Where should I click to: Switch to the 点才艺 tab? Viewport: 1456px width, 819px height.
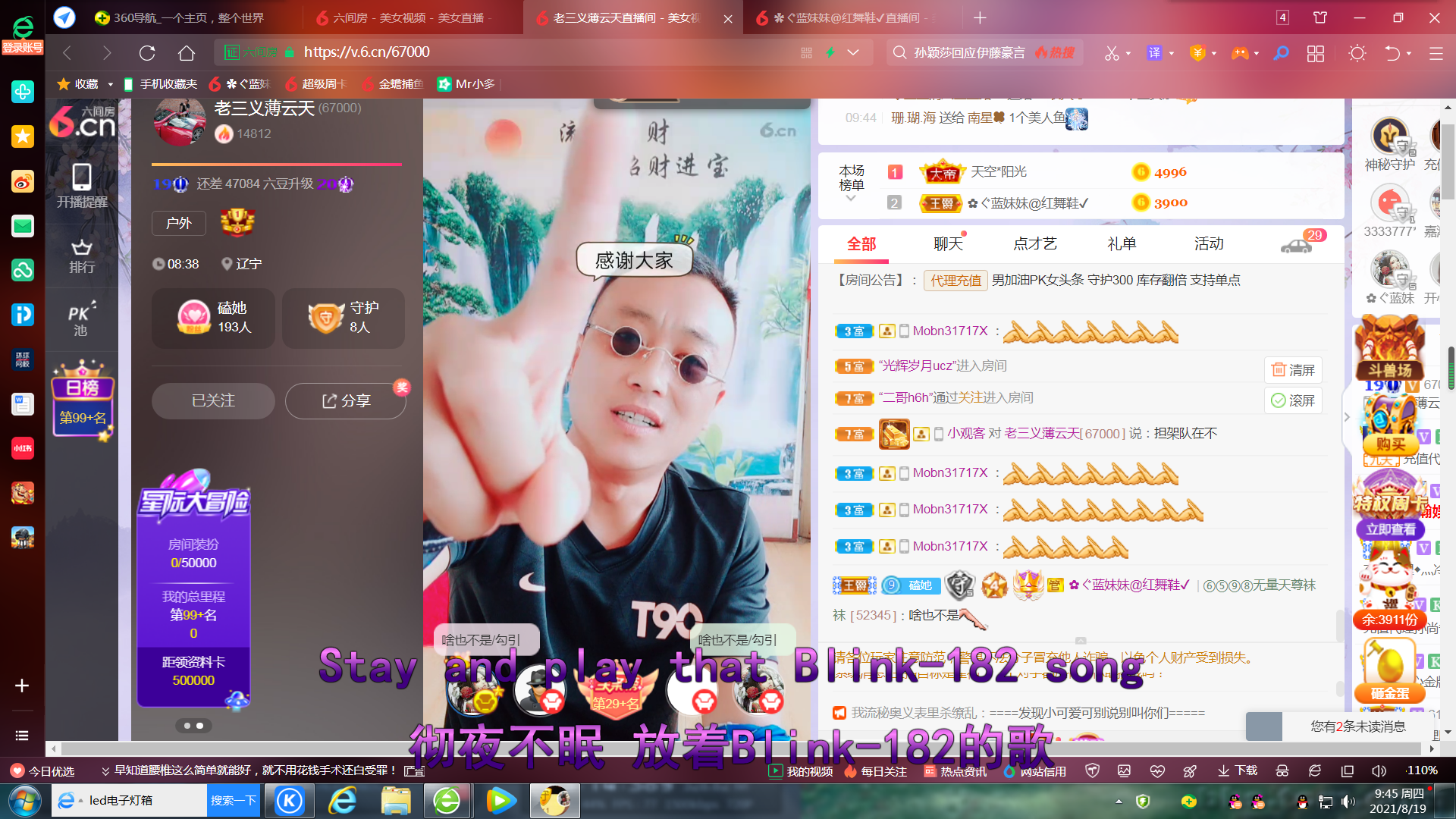click(1035, 244)
